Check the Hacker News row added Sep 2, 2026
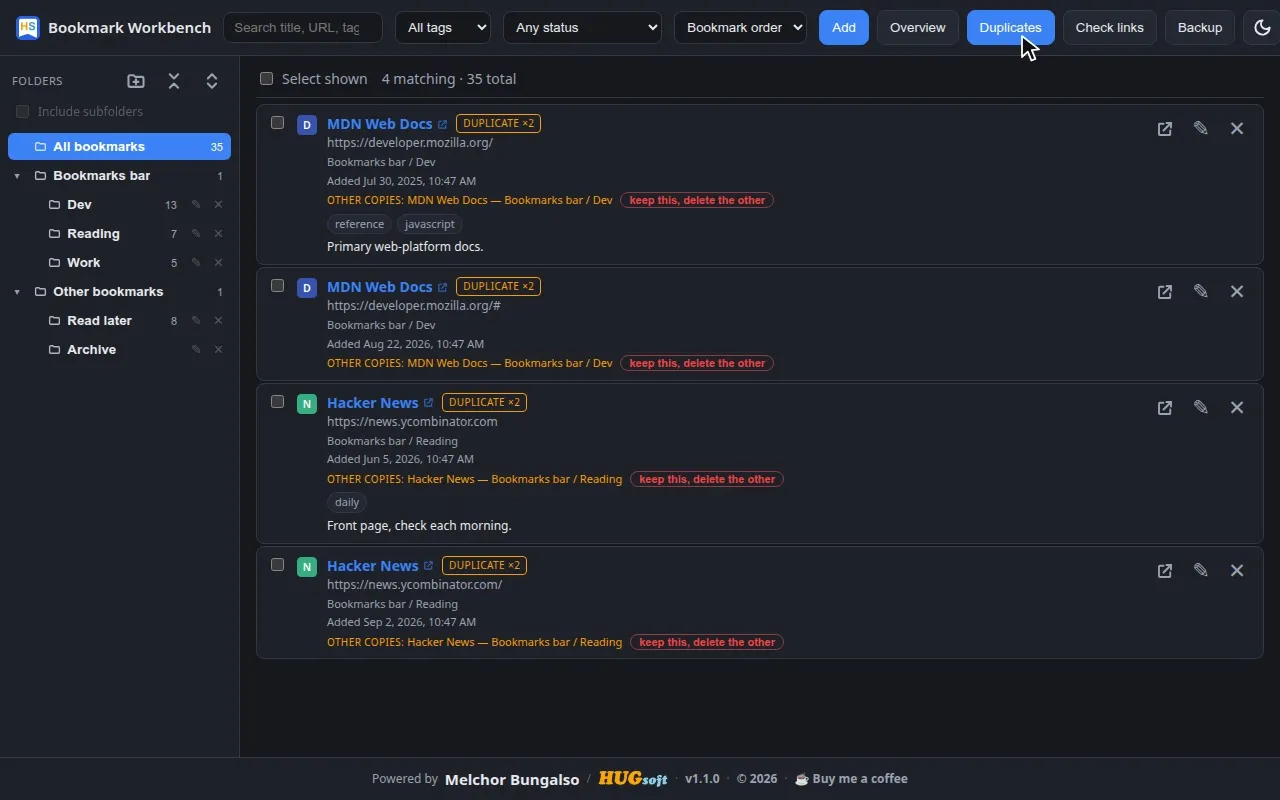Viewport: 1280px width, 800px height. (278, 565)
